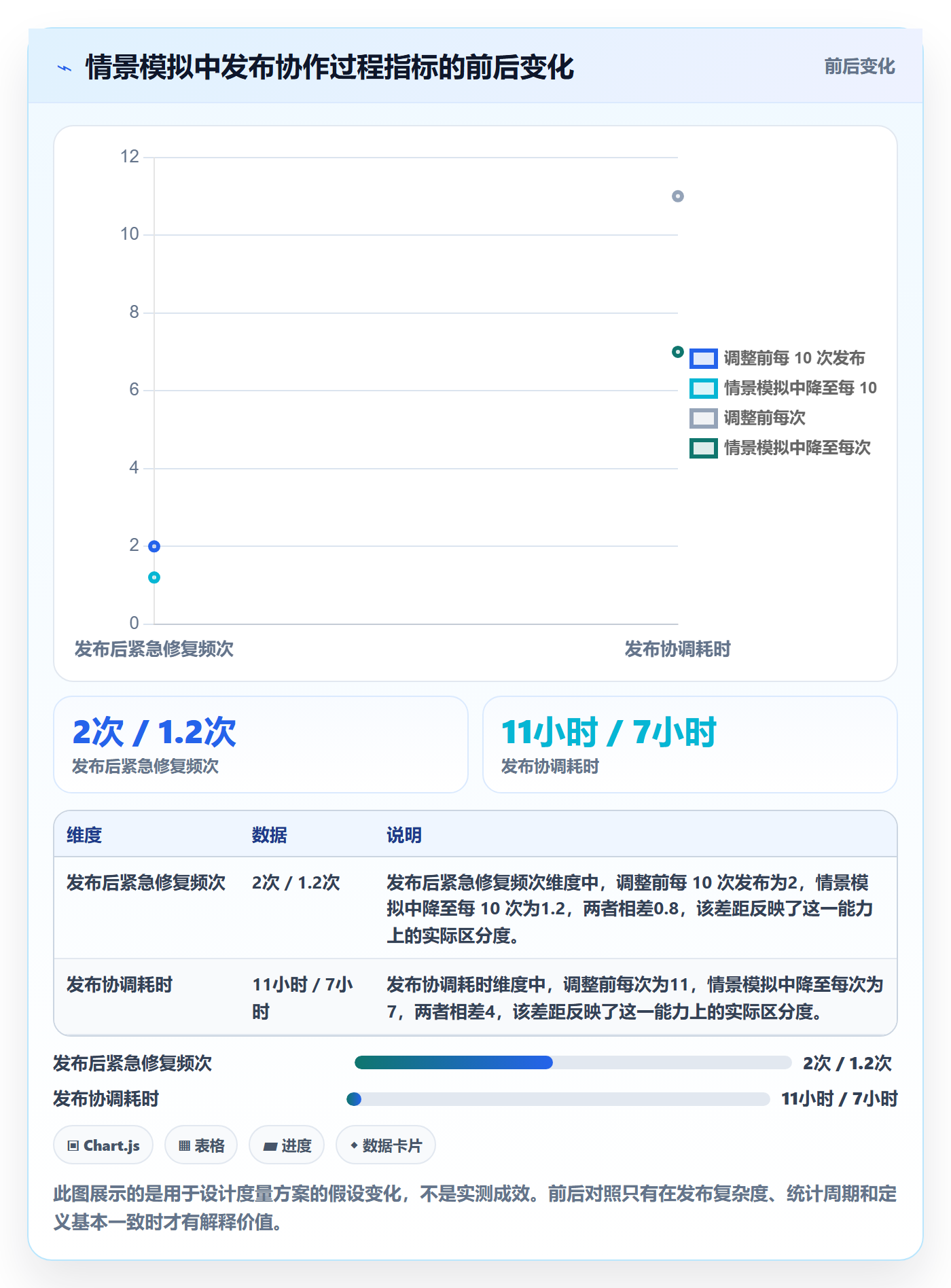Viewport: 951px width, 1288px height.
Task: Click the 发布协调耗时 x-axis label
Action: click(678, 649)
